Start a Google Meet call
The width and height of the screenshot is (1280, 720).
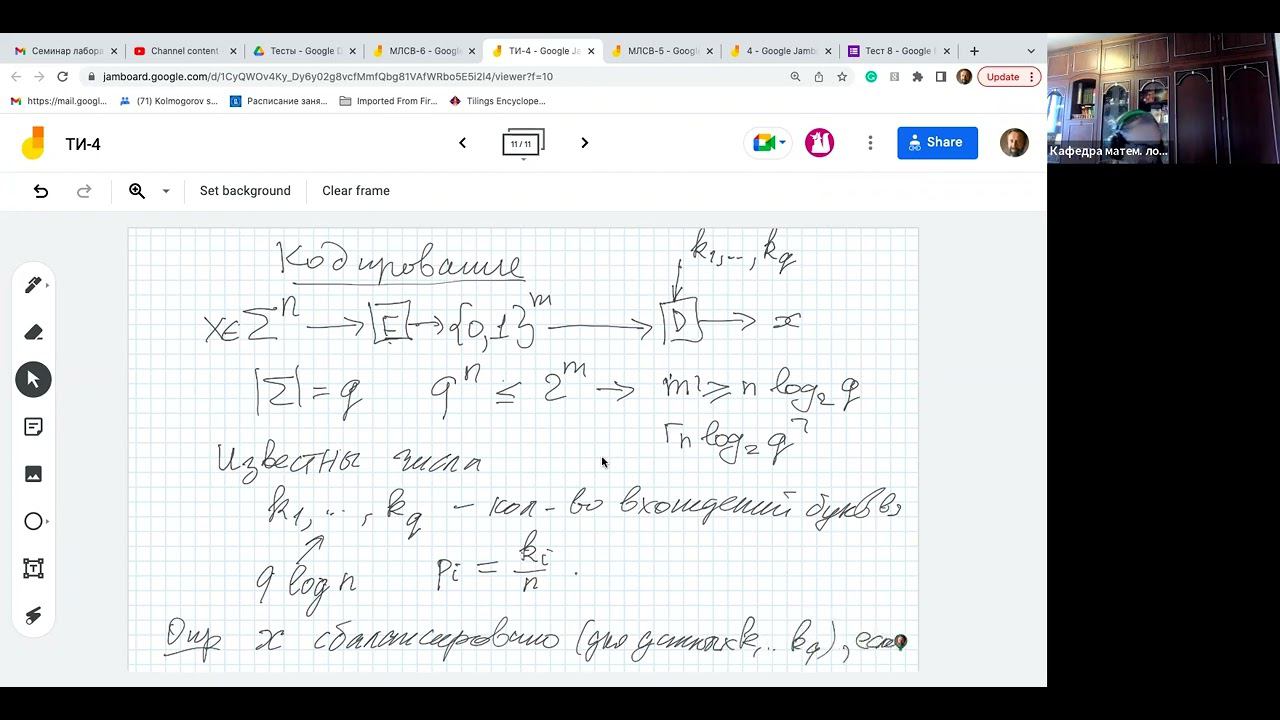coord(768,143)
